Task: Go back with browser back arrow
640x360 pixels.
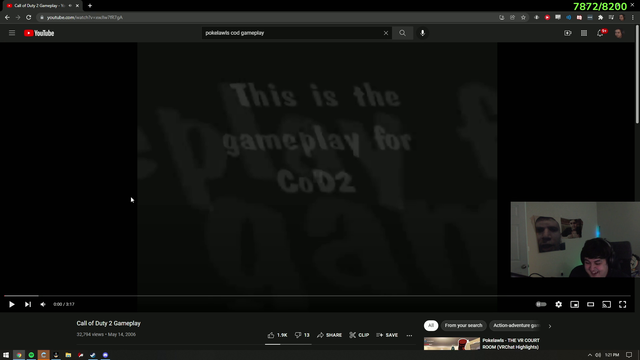Action: [x=7, y=18]
